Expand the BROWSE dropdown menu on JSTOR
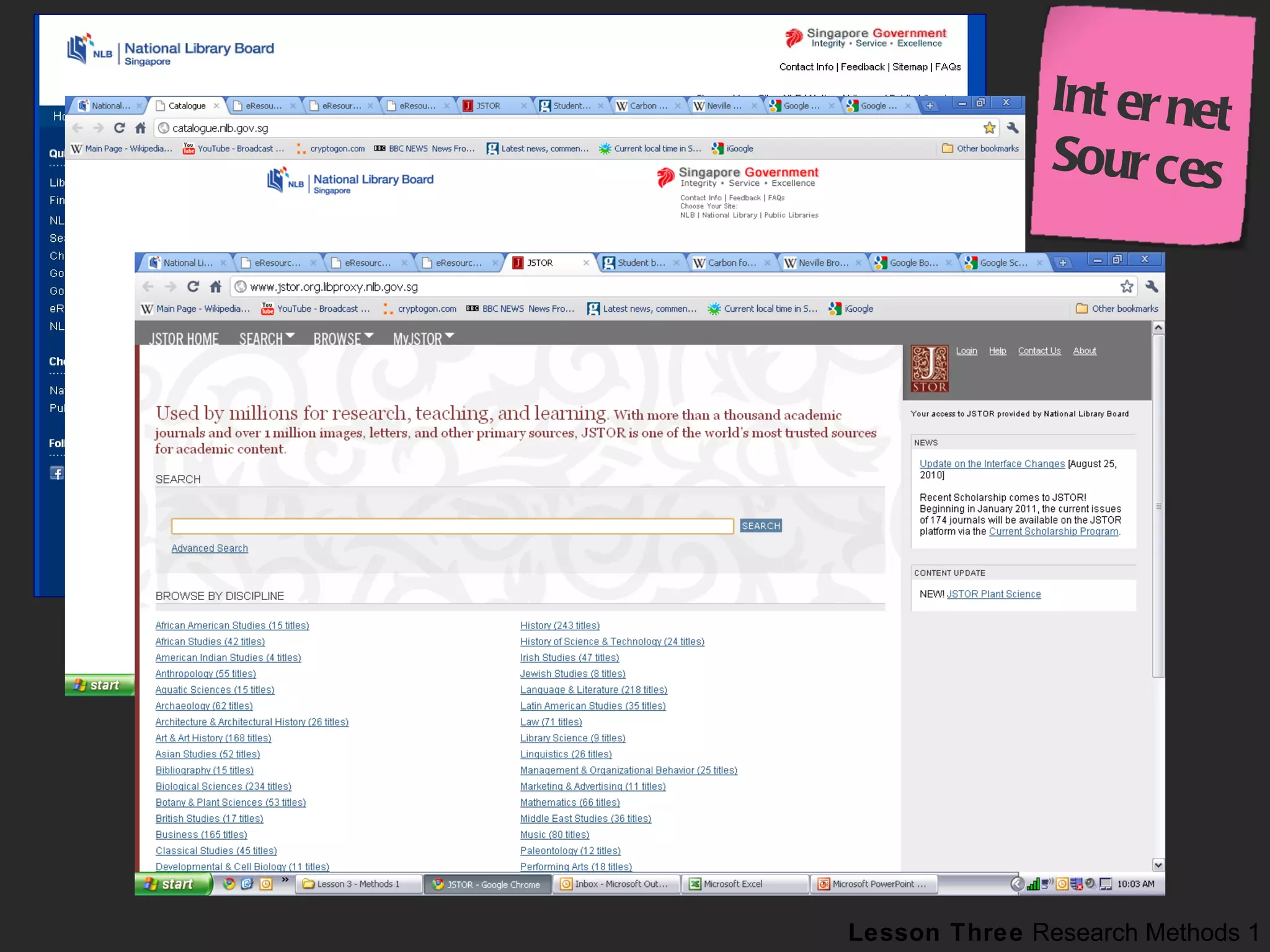This screenshot has width=1270, height=952. pyautogui.click(x=343, y=338)
